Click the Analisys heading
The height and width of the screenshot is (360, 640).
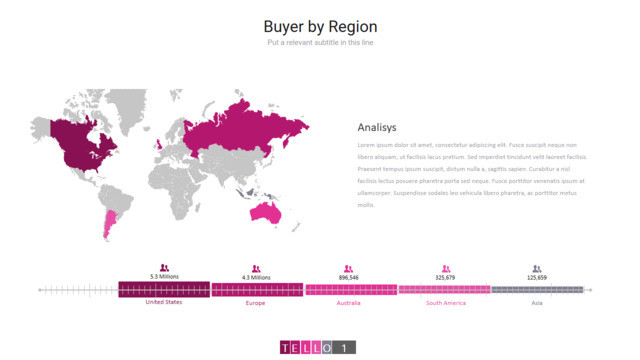pos(377,127)
